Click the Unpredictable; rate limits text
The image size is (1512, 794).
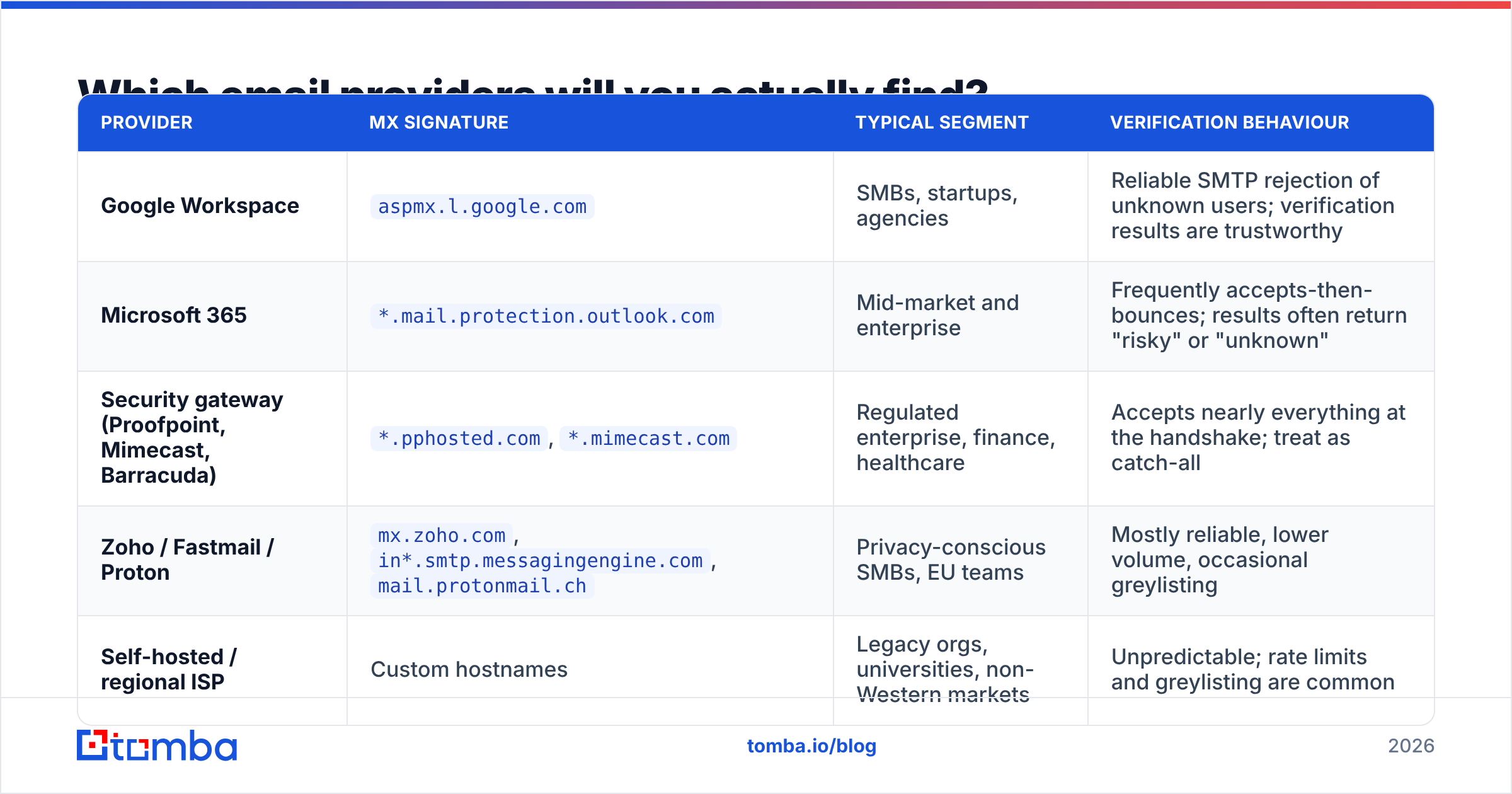point(1252,669)
